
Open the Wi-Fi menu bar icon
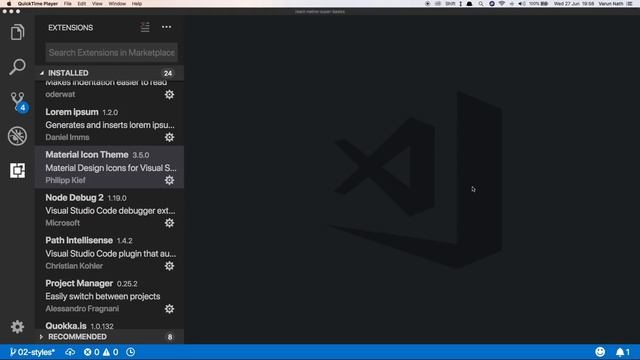pos(502,4)
